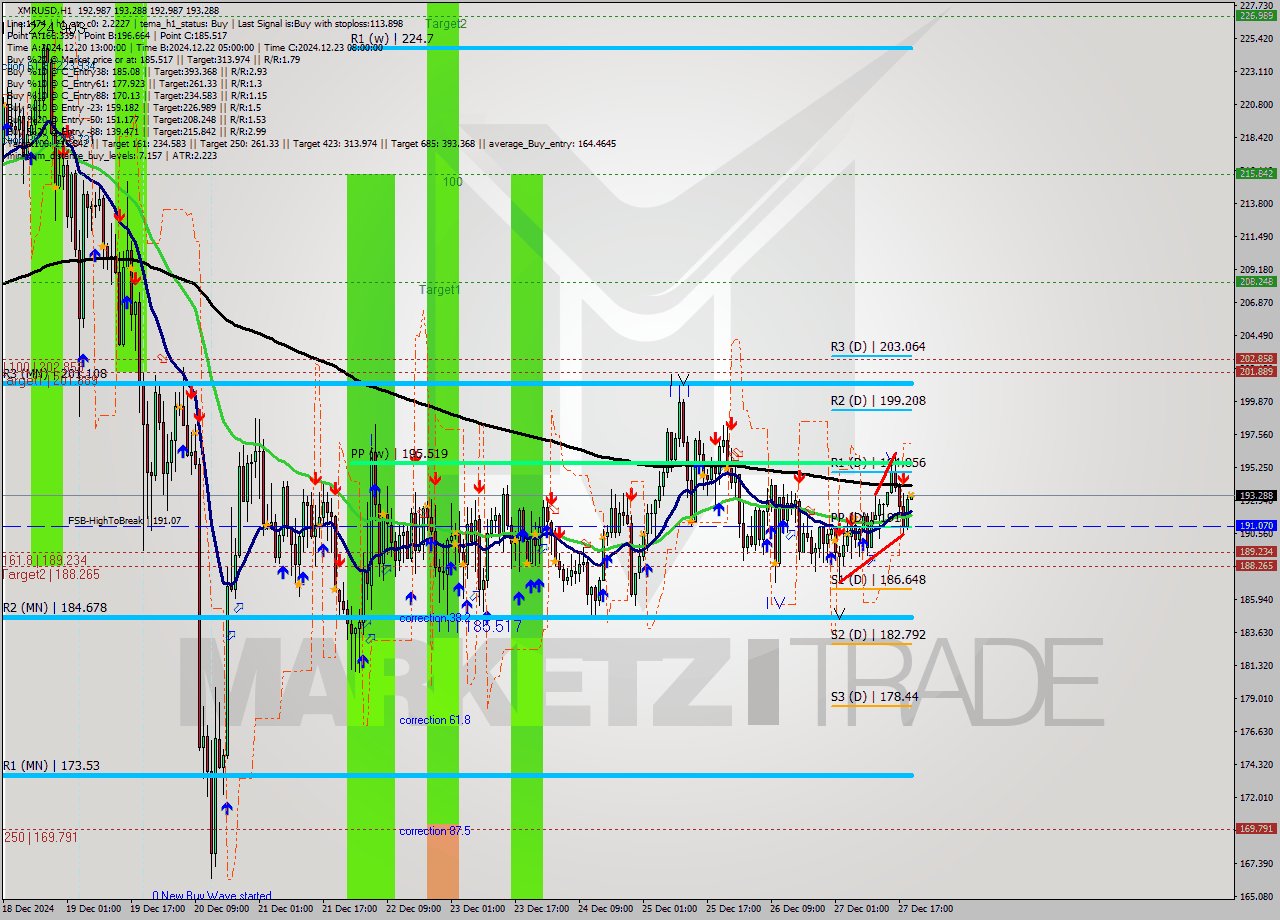
Task: Click the red price tag 201.889
Action: 1256,372
